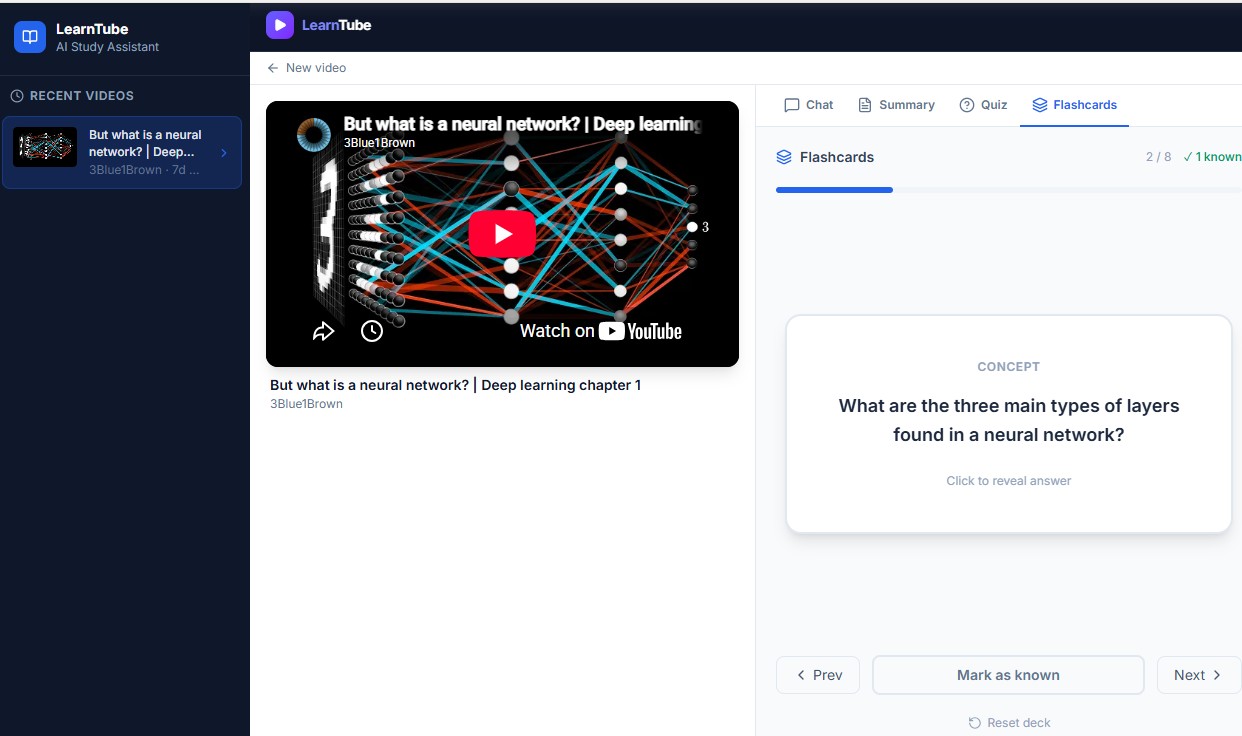This screenshot has width=1242, height=736.
Task: Click the video title text below the player
Action: tap(455, 385)
